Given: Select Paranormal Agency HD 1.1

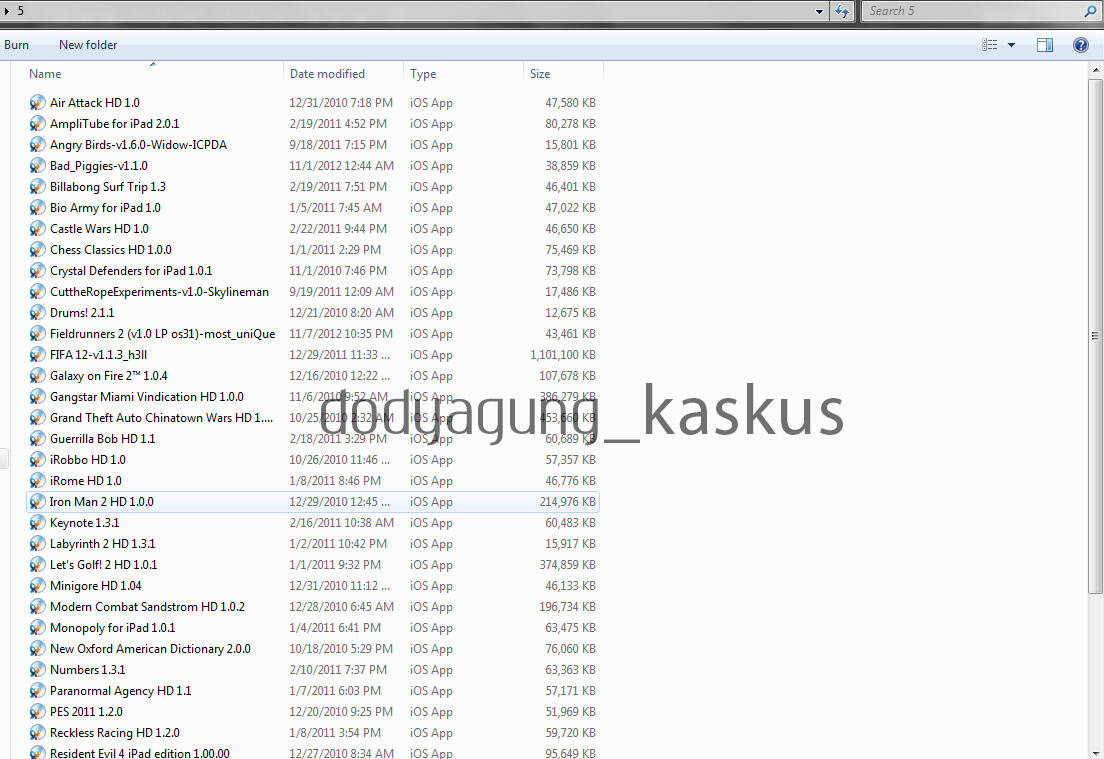Looking at the screenshot, I should click(x=120, y=691).
